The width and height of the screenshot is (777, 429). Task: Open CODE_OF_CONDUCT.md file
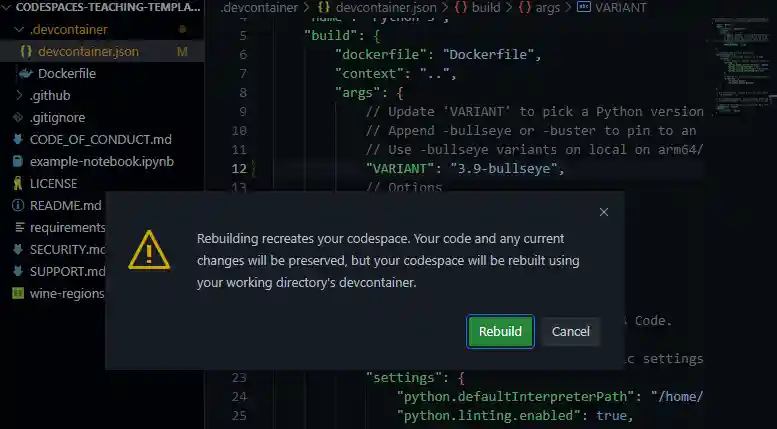pyautogui.click(x=101, y=139)
